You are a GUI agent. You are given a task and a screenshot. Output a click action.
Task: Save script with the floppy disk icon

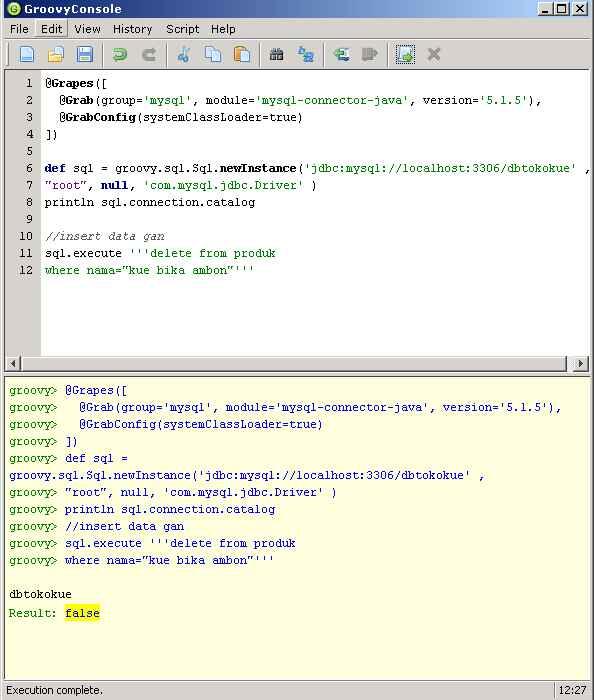85,54
